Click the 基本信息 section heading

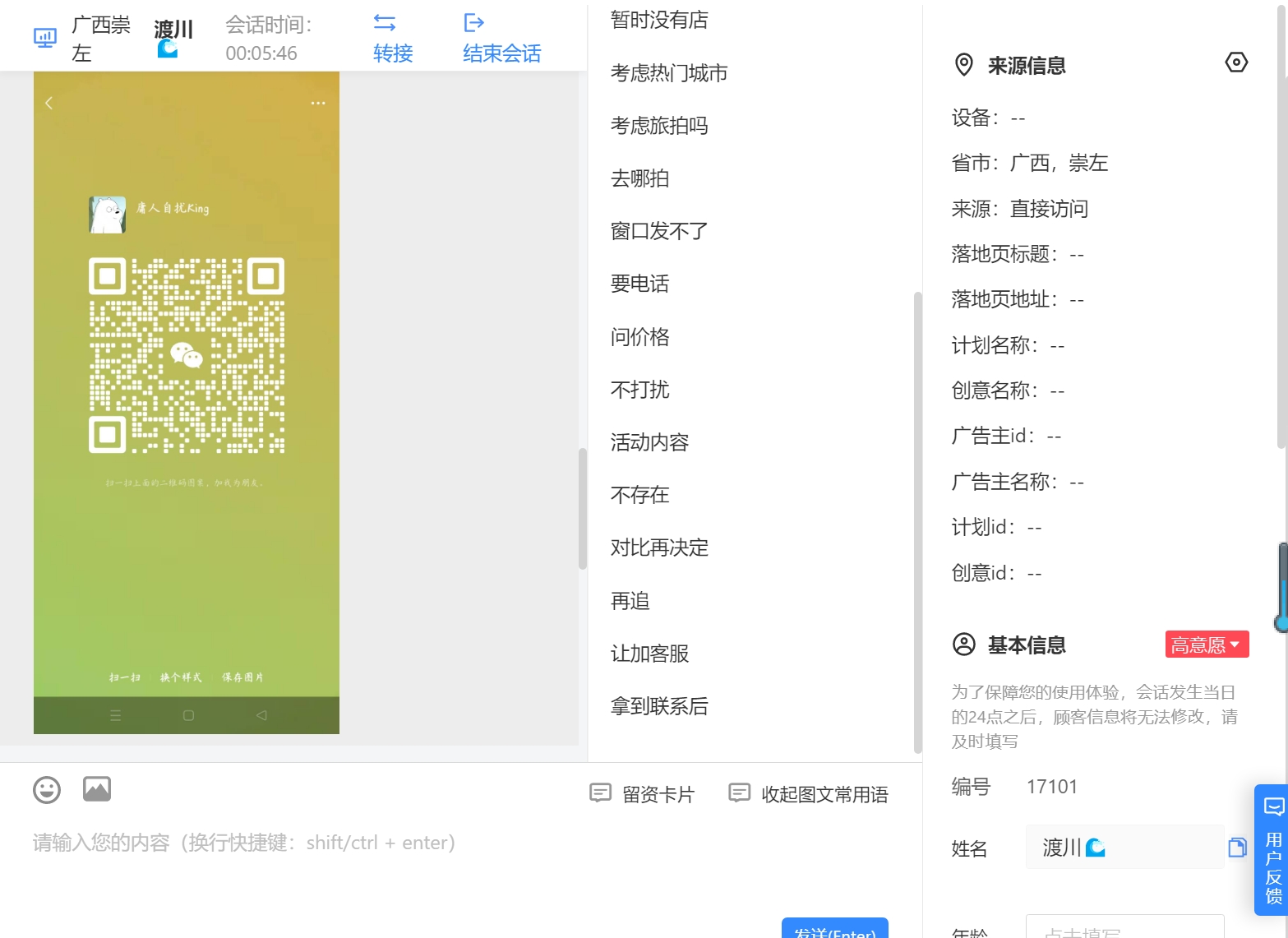tap(1027, 645)
